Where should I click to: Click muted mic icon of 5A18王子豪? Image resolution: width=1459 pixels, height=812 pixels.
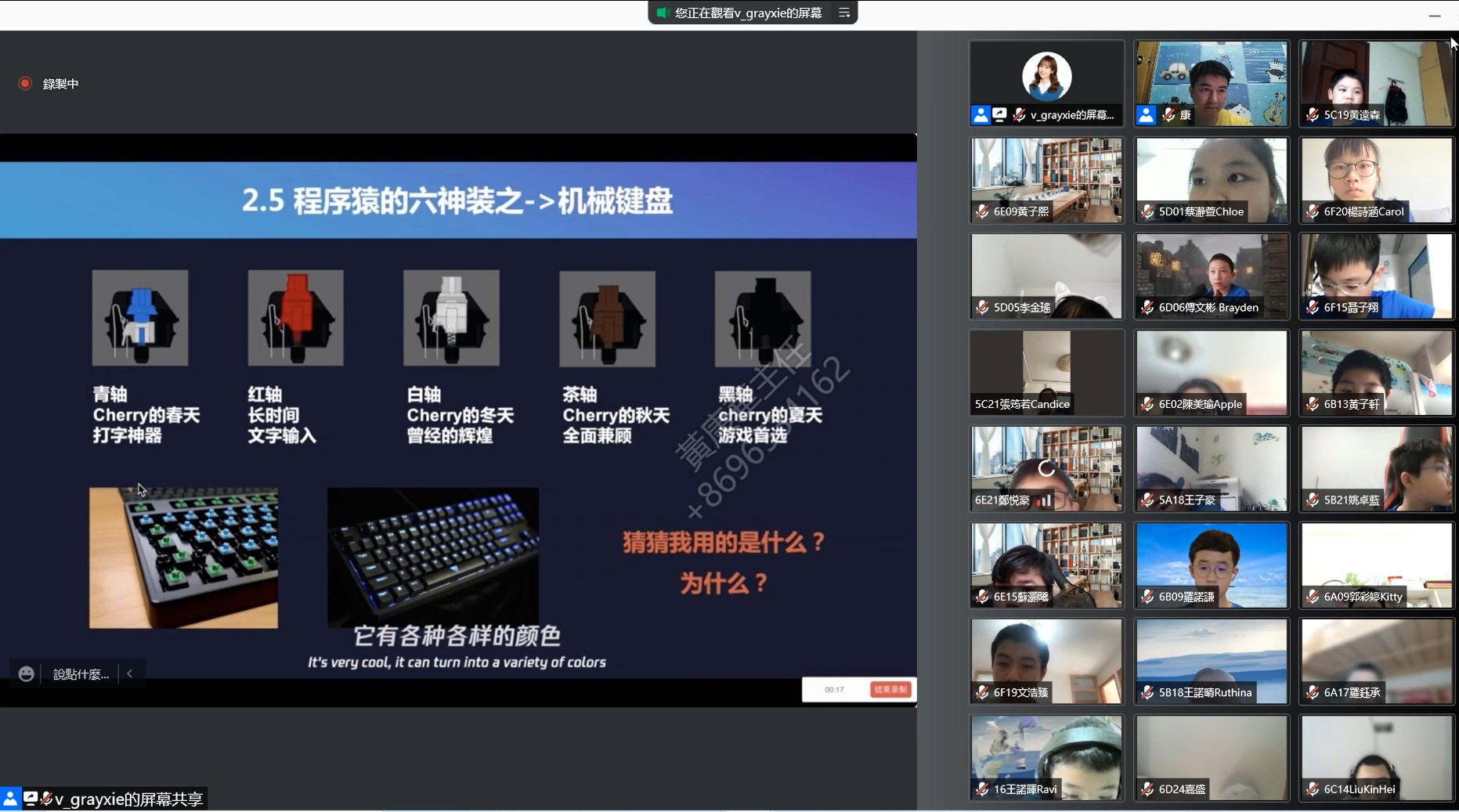[x=1147, y=500]
